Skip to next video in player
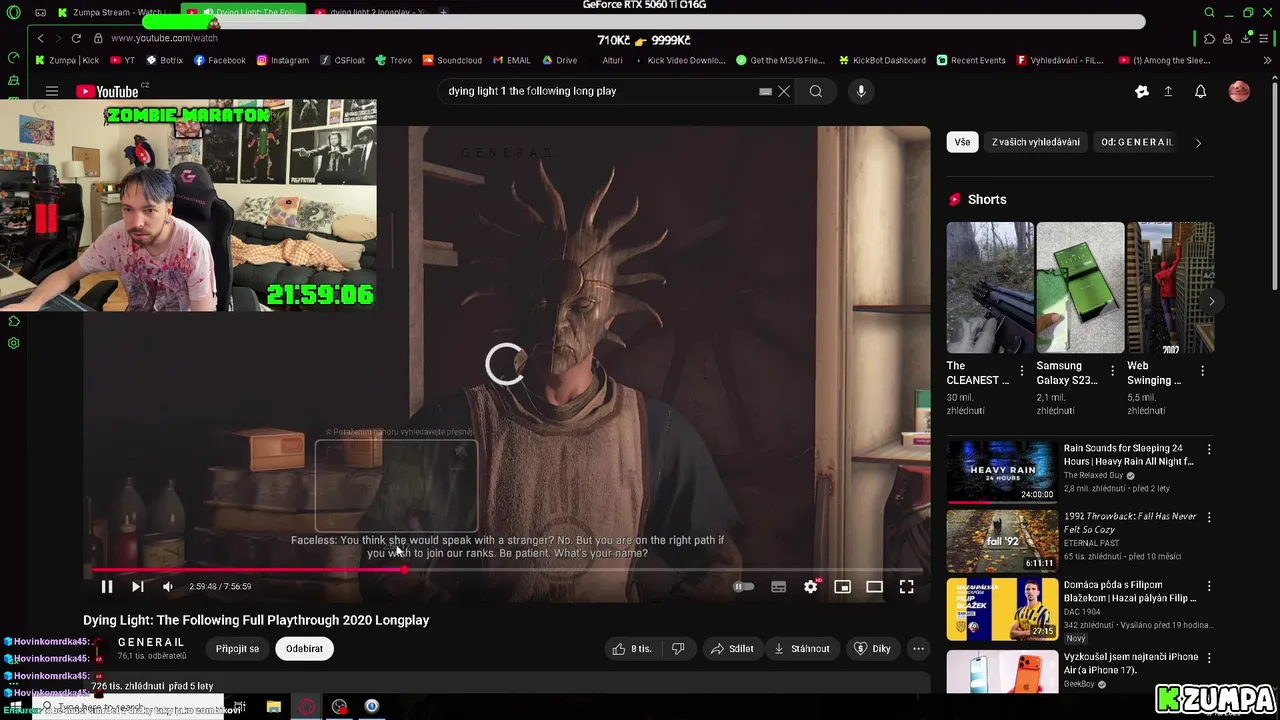1280x720 pixels. 138,587
